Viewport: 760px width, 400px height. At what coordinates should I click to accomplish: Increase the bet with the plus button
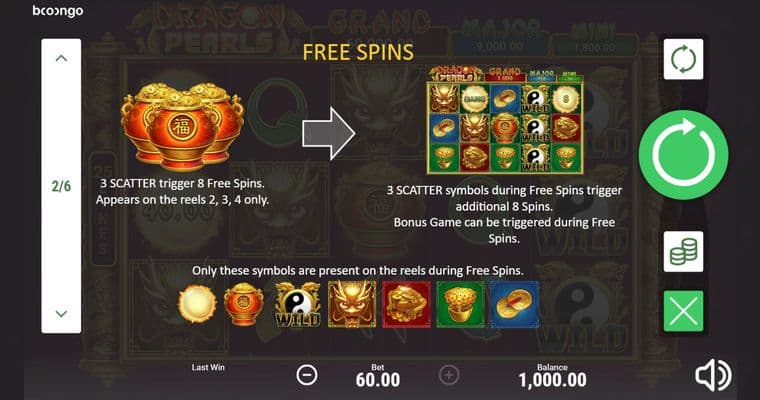[x=449, y=375]
